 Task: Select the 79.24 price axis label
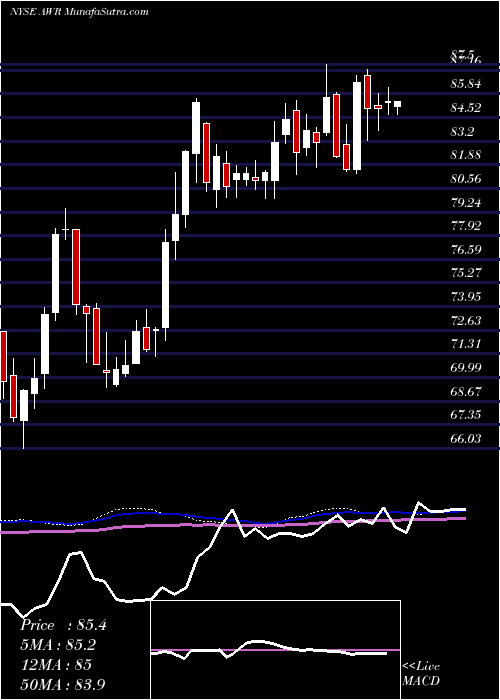coord(466,203)
